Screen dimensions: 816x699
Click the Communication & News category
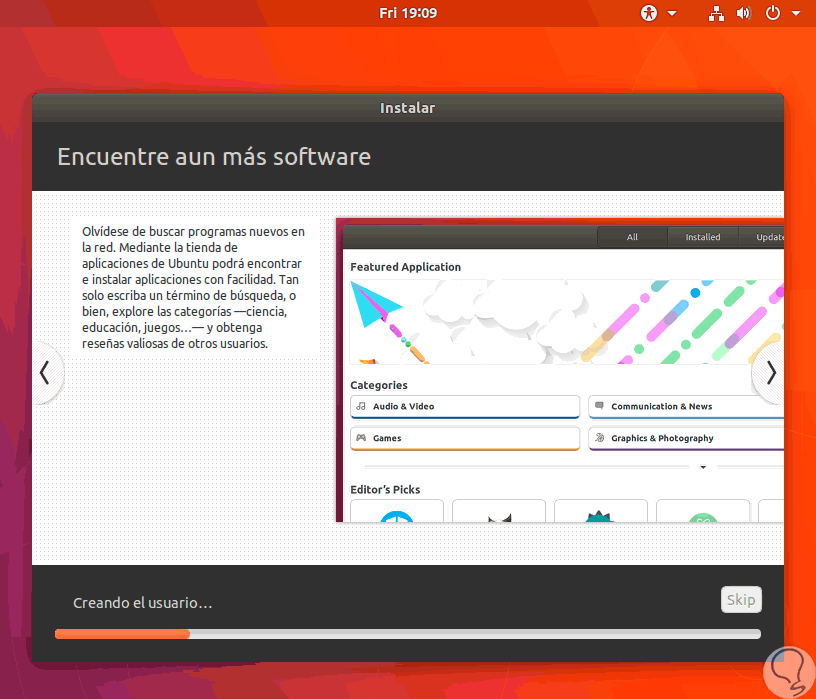click(686, 406)
